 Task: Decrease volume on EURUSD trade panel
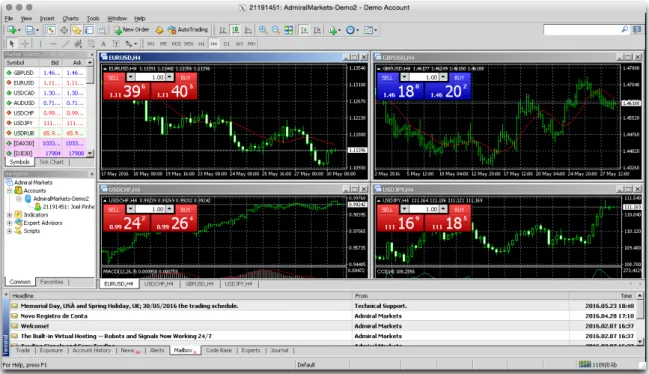click(130, 77)
